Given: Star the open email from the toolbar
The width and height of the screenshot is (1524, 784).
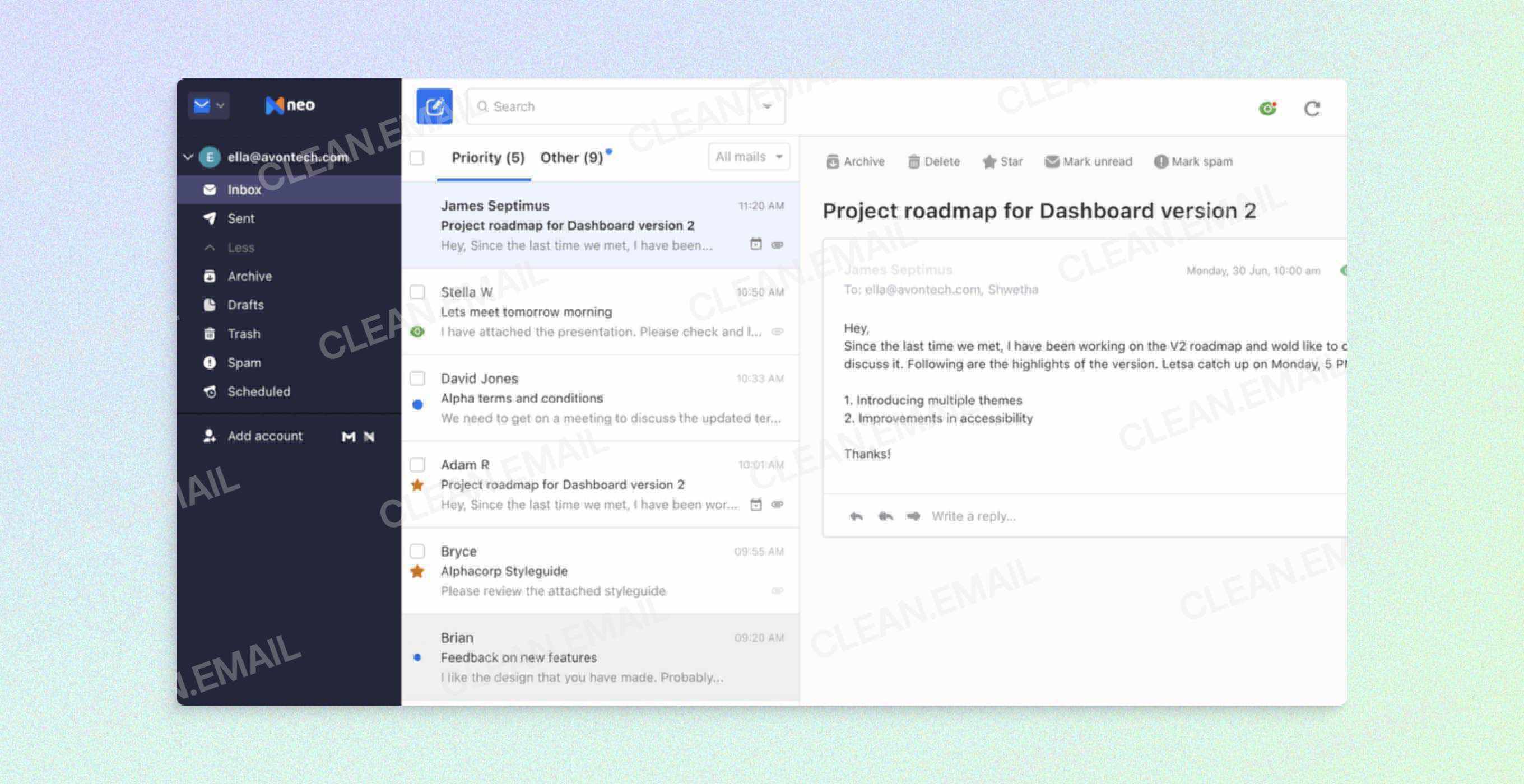Looking at the screenshot, I should coord(1002,161).
